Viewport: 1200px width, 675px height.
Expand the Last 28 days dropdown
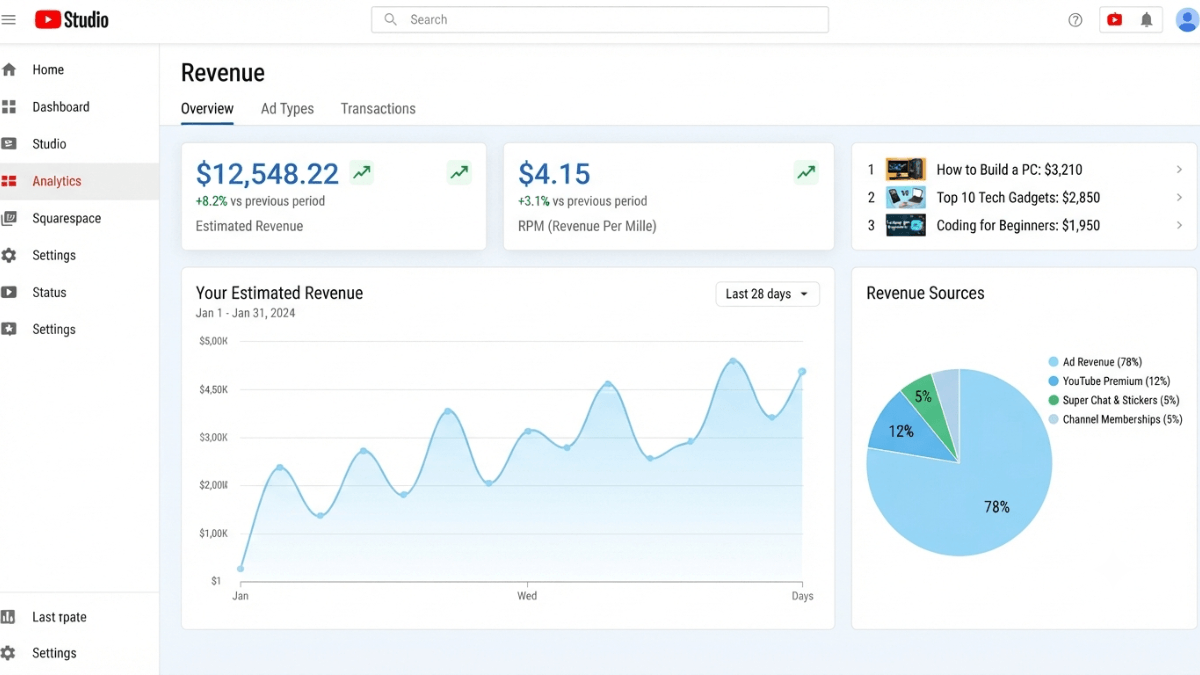[x=767, y=294]
